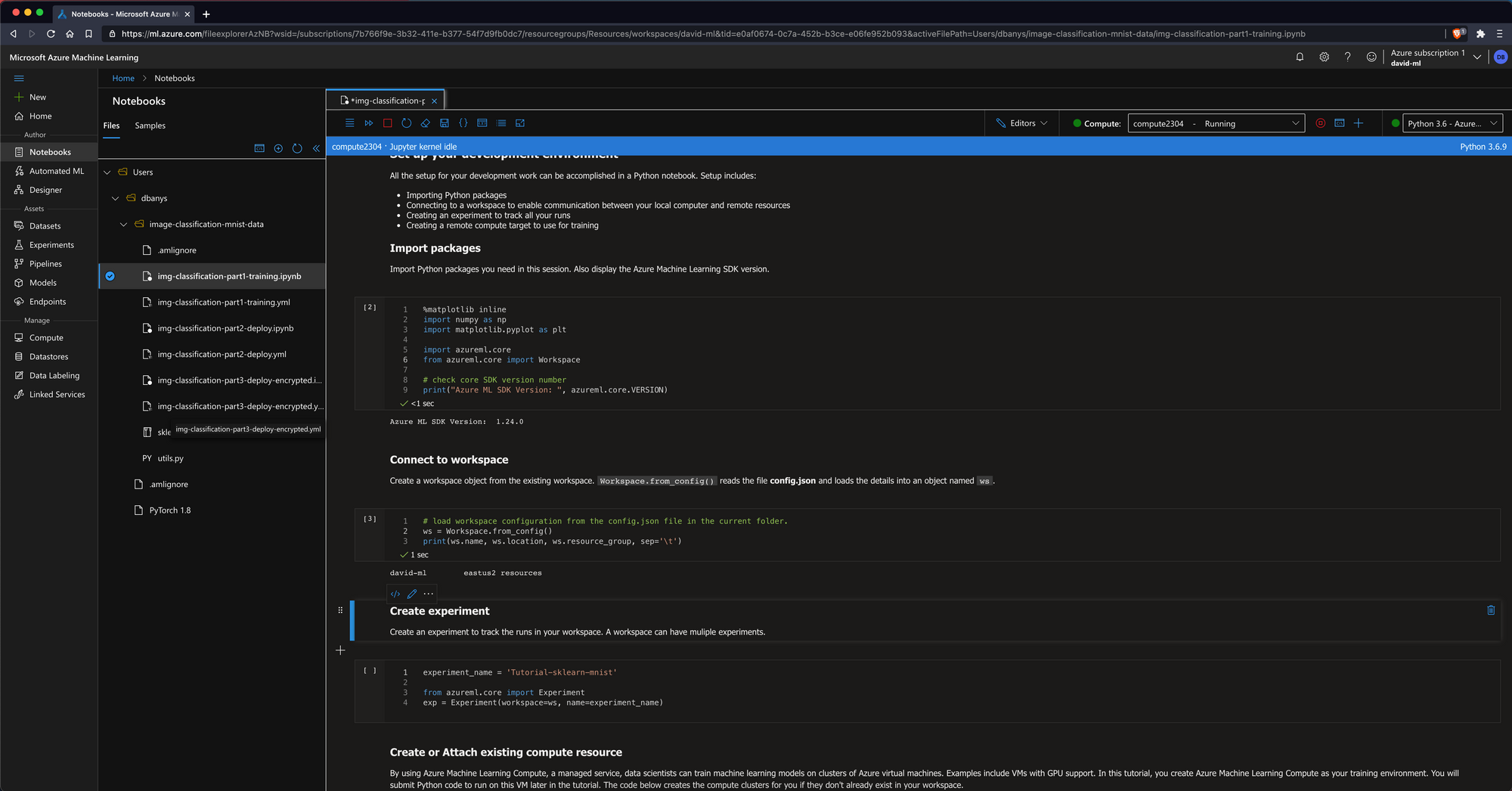Screen dimensions: 1512x791
Task: Open the Python 3.6 kernel selector
Action: 1452,123
